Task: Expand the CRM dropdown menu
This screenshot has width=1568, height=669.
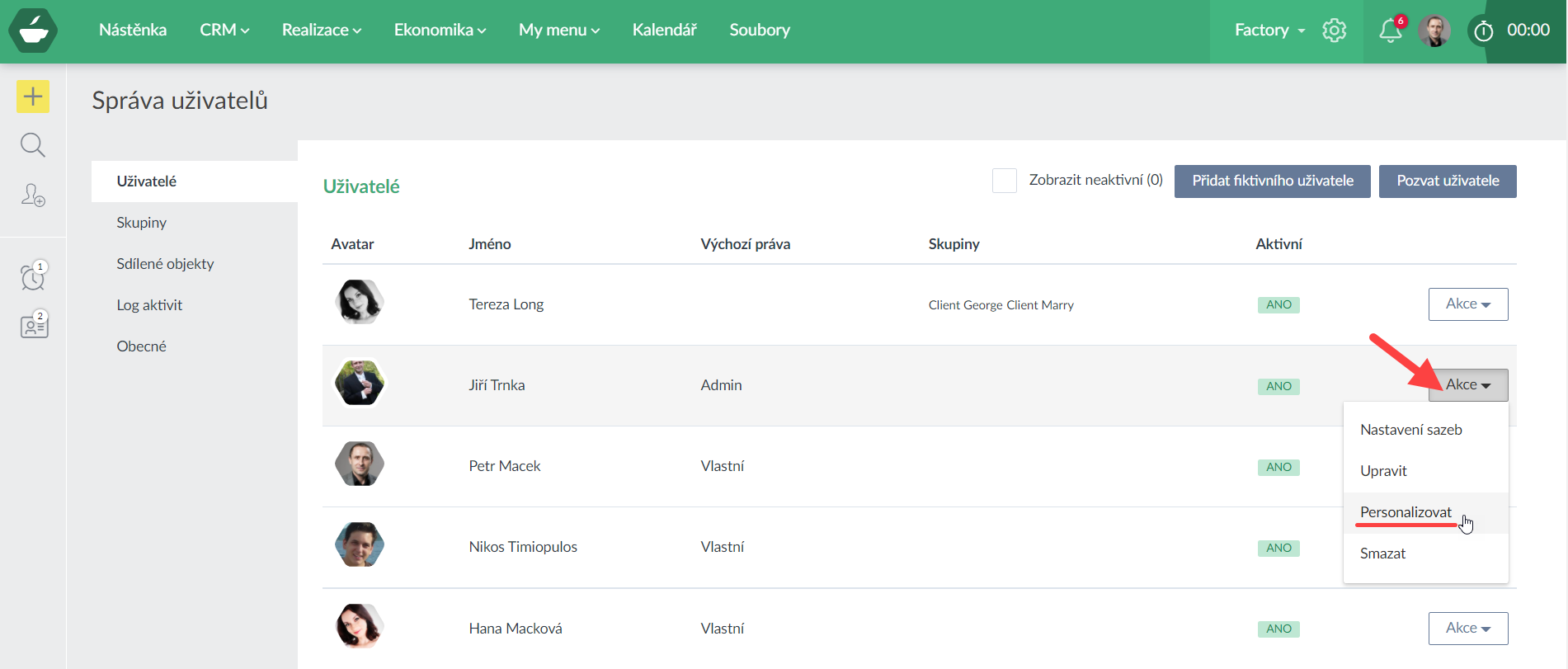Action: (224, 31)
